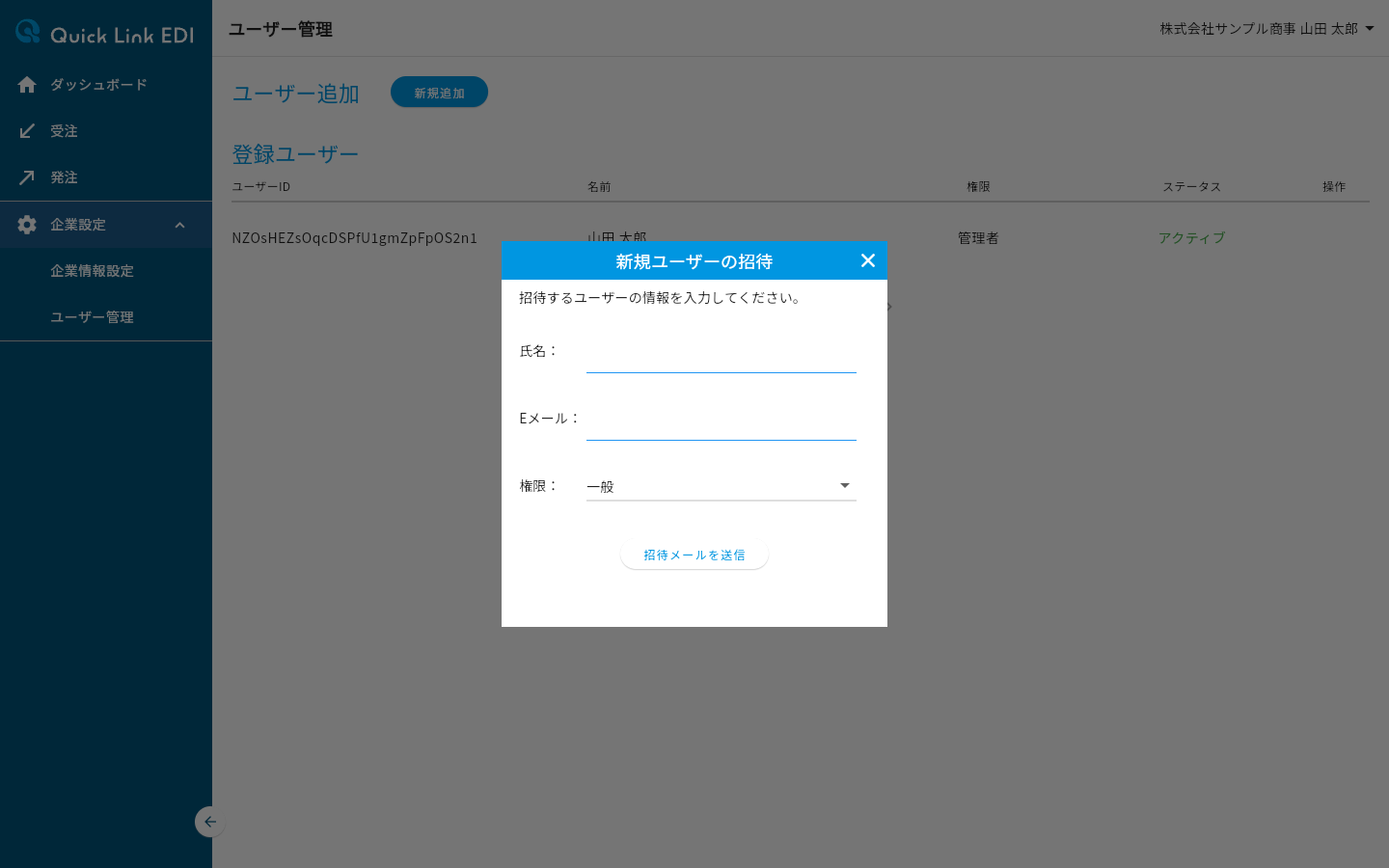Click the 招待するユーザーの情報を入力してください text

(661, 298)
